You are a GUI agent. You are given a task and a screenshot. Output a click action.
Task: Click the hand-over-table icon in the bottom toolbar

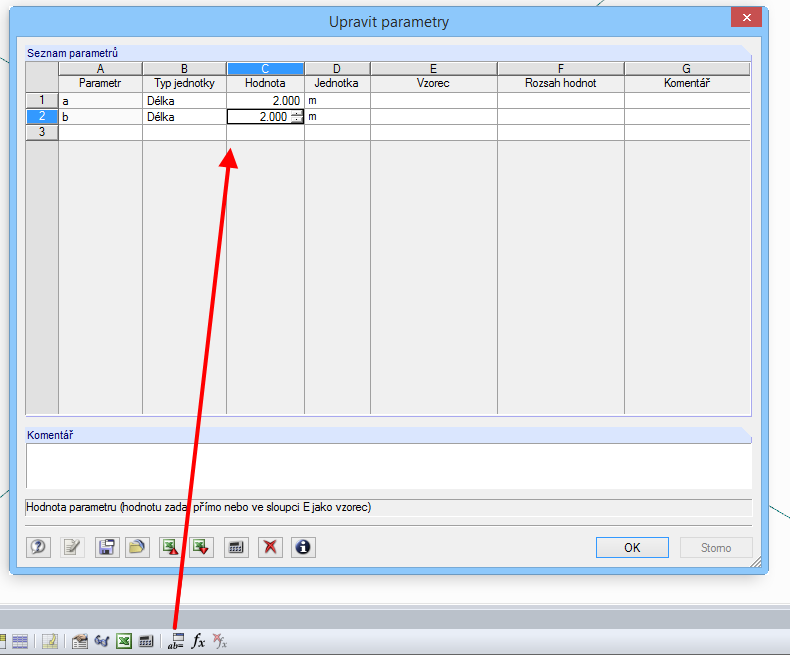(x=80, y=641)
